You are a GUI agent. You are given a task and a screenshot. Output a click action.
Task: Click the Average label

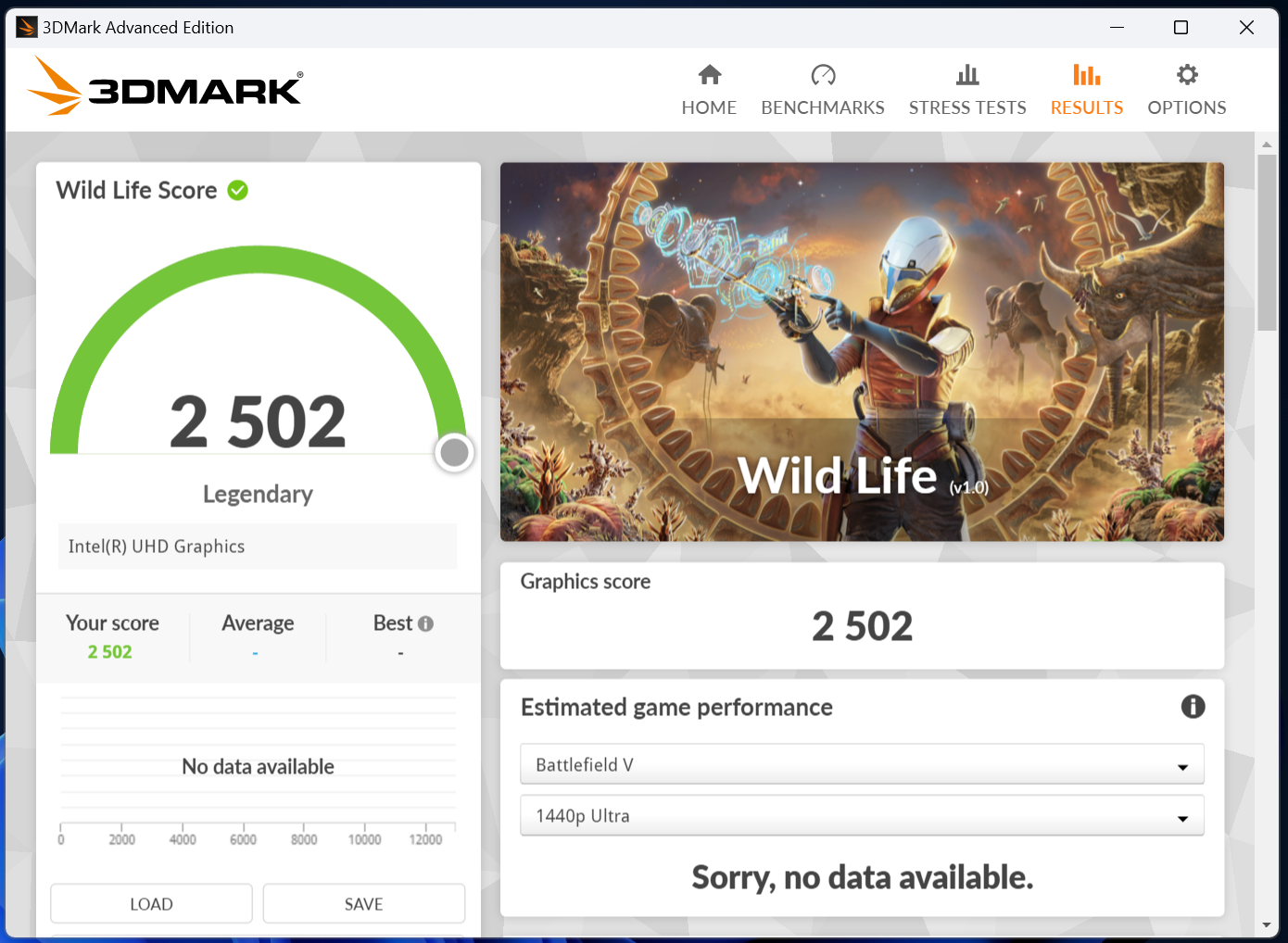258,623
